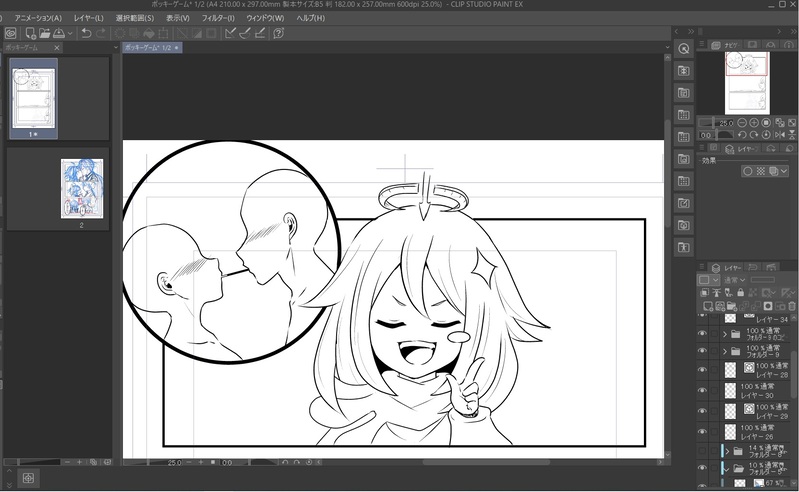Show hidden Folder 8 layer visibility box
Screen dimensions: 799x492
702,451
